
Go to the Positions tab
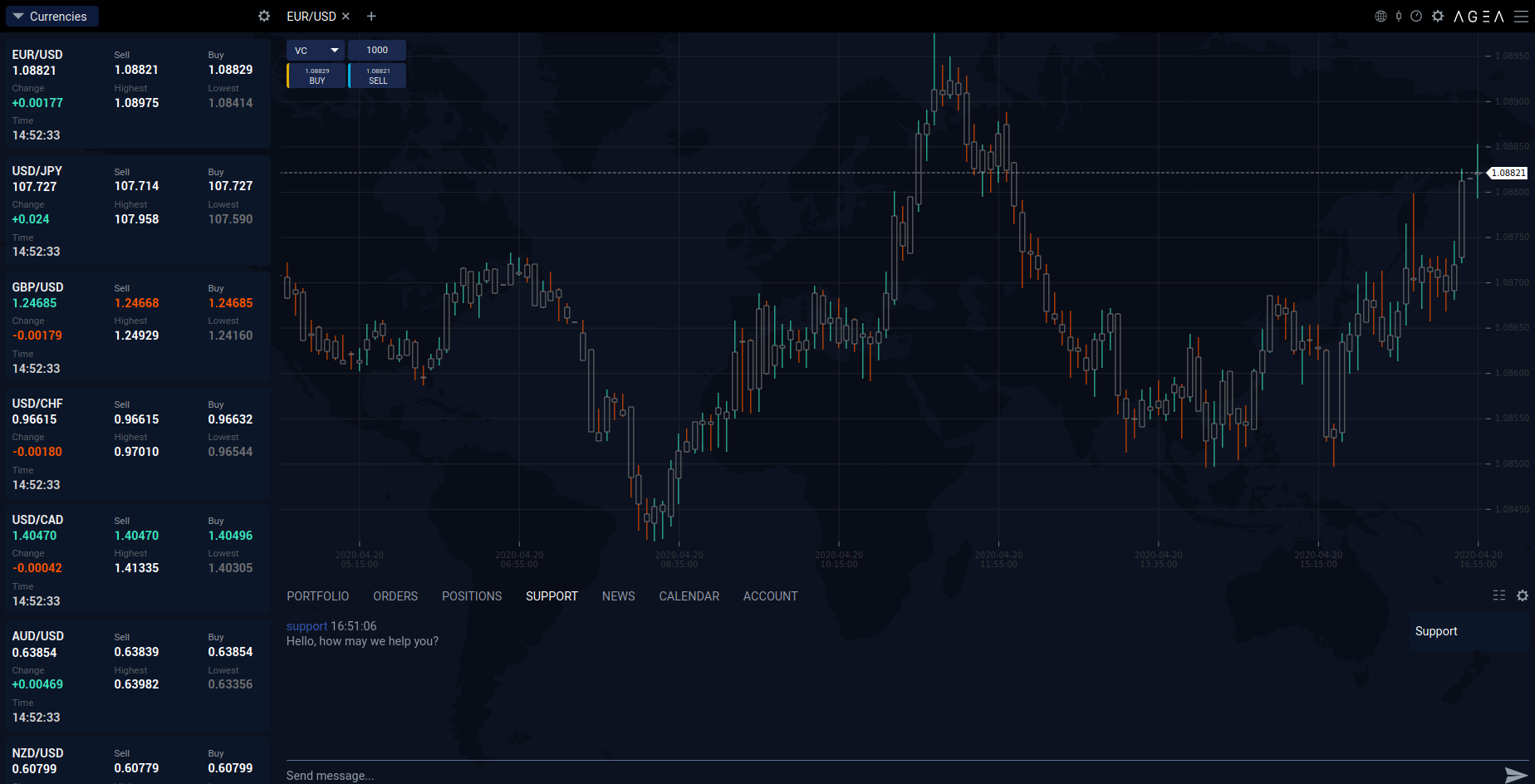pos(471,596)
